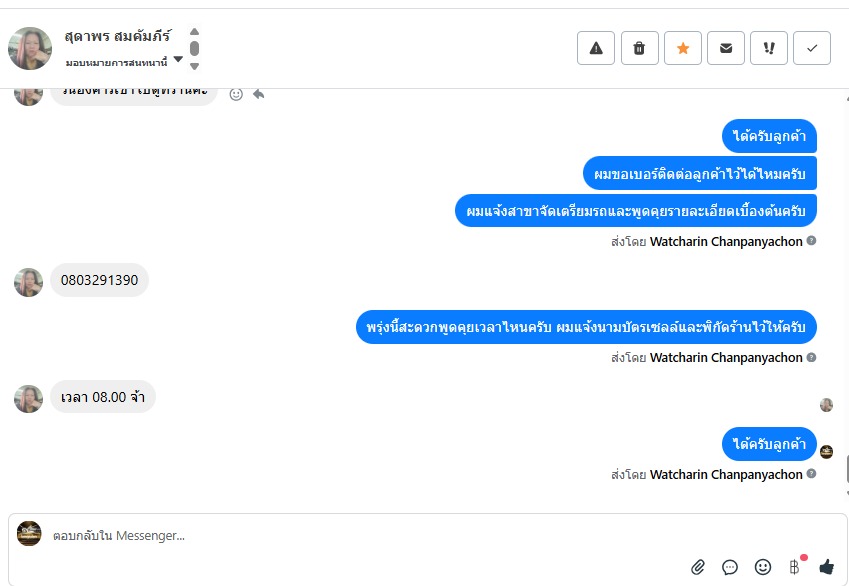Open the saved replies speech bubble icon
This screenshot has width=849, height=586.
(730, 567)
